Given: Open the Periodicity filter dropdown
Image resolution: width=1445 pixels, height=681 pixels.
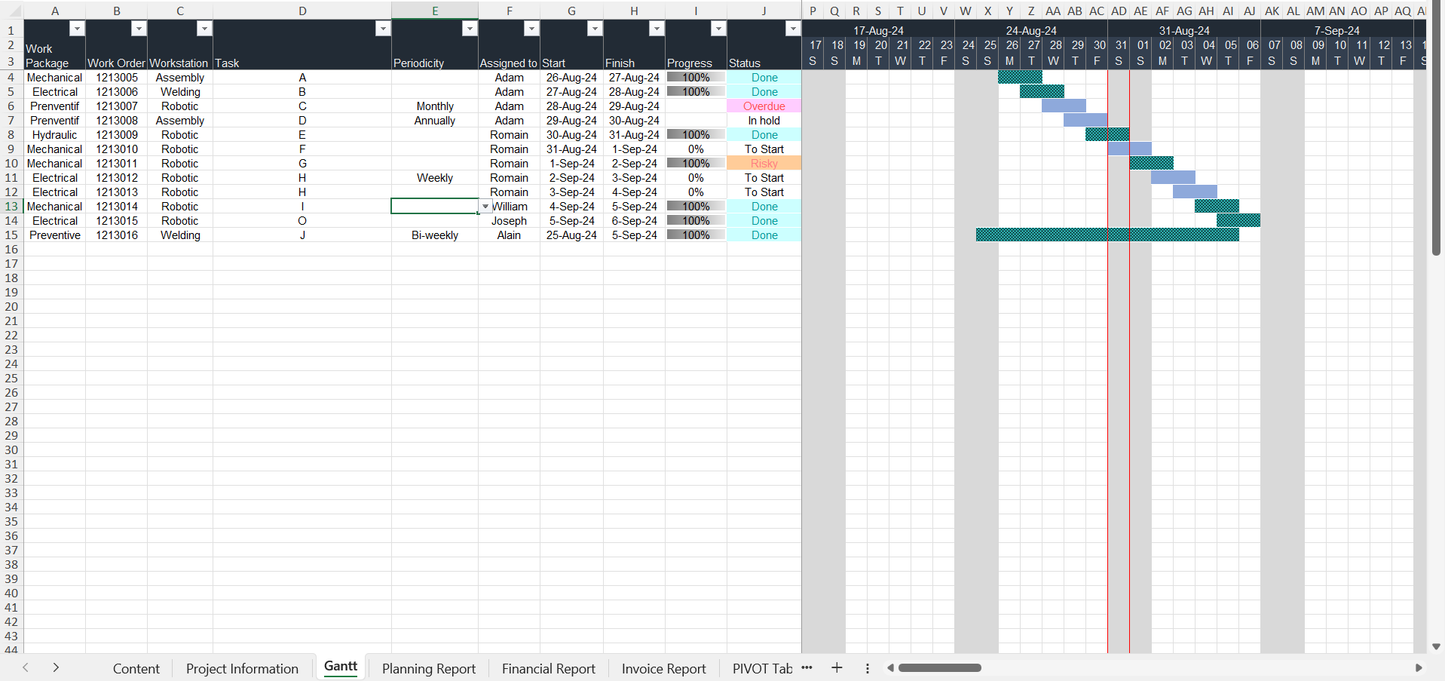Looking at the screenshot, I should [469, 29].
